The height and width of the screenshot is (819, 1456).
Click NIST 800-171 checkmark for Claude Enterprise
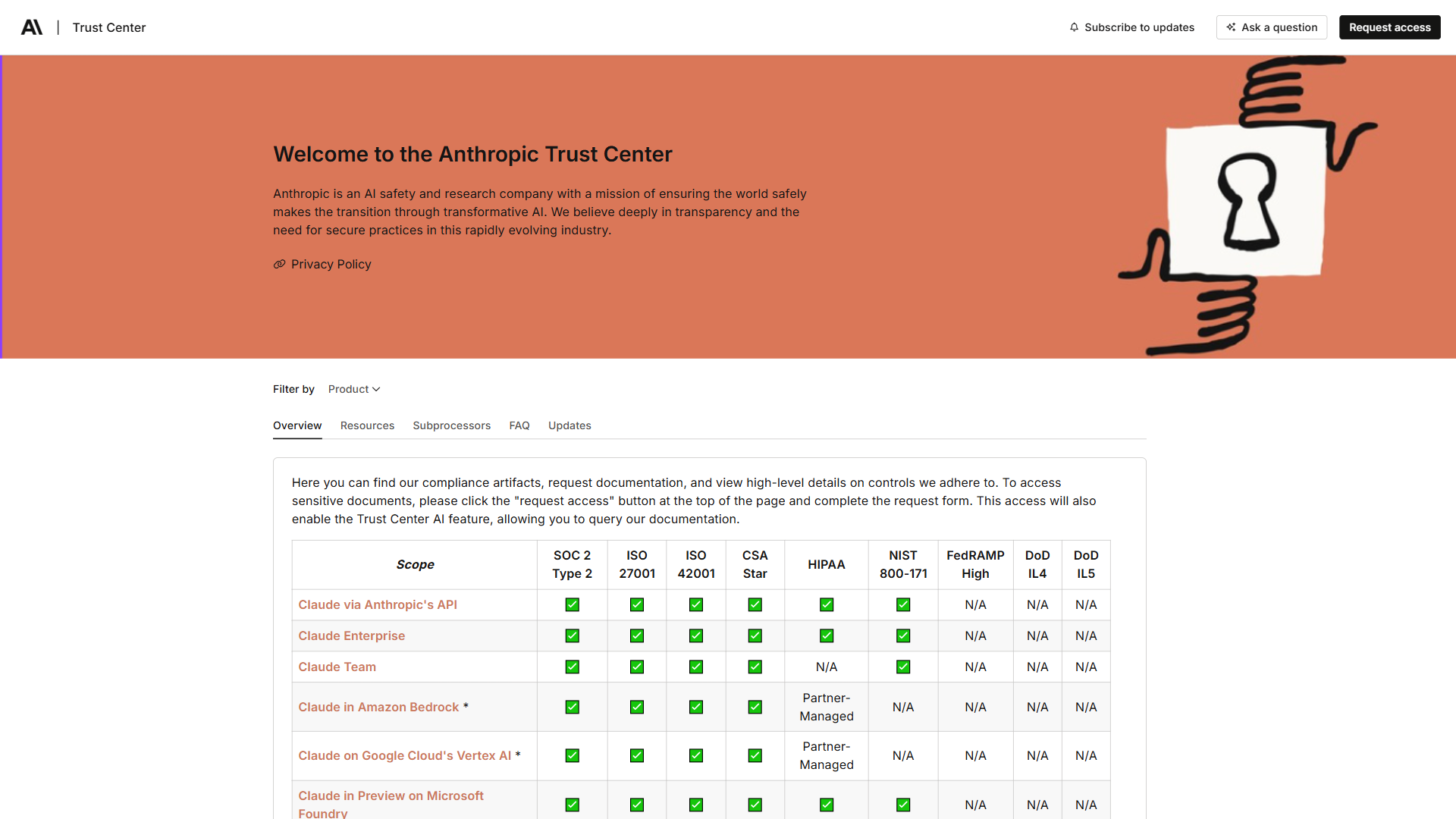[x=903, y=635]
